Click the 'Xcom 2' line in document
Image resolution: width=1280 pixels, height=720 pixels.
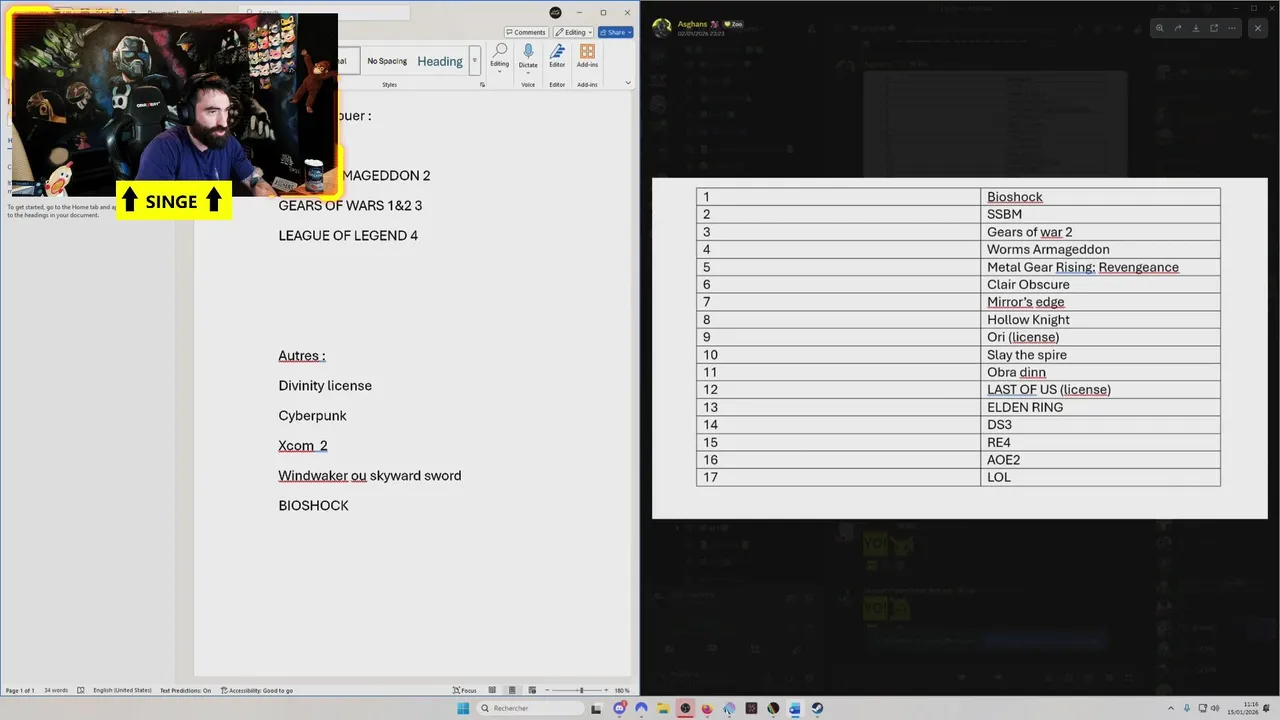point(303,445)
